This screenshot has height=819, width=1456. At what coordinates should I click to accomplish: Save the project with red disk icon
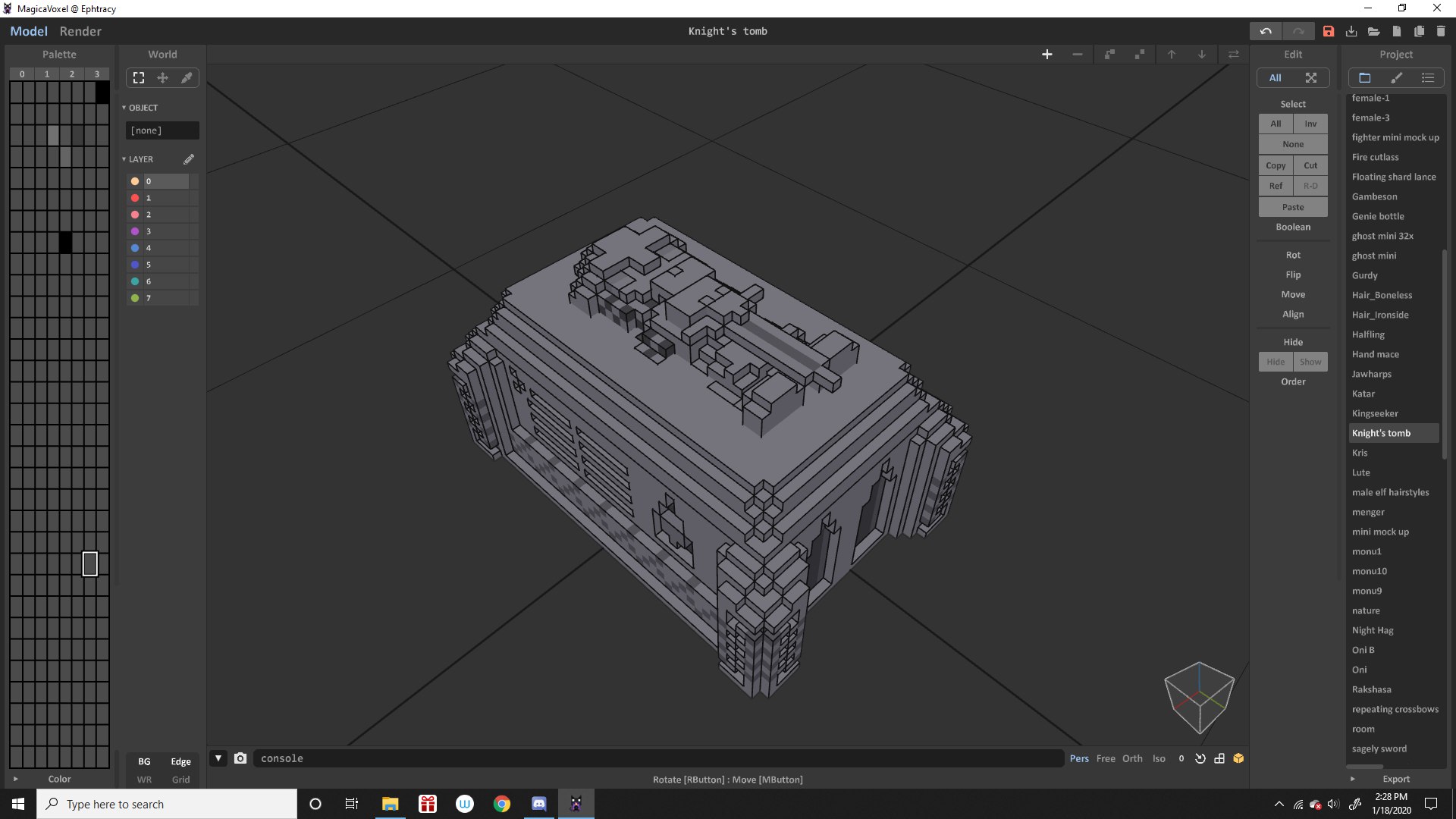(1329, 31)
